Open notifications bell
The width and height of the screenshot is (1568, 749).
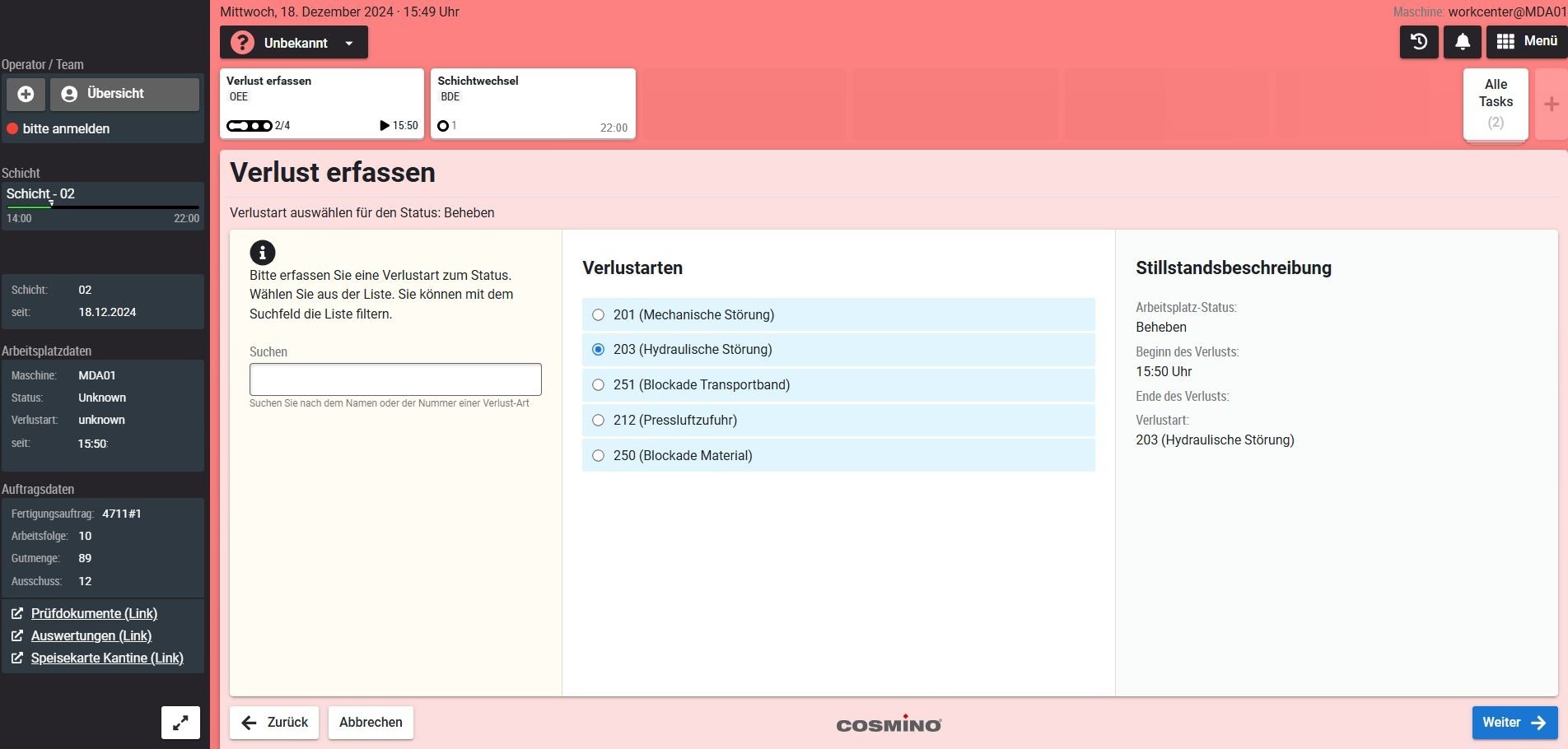tap(1462, 42)
